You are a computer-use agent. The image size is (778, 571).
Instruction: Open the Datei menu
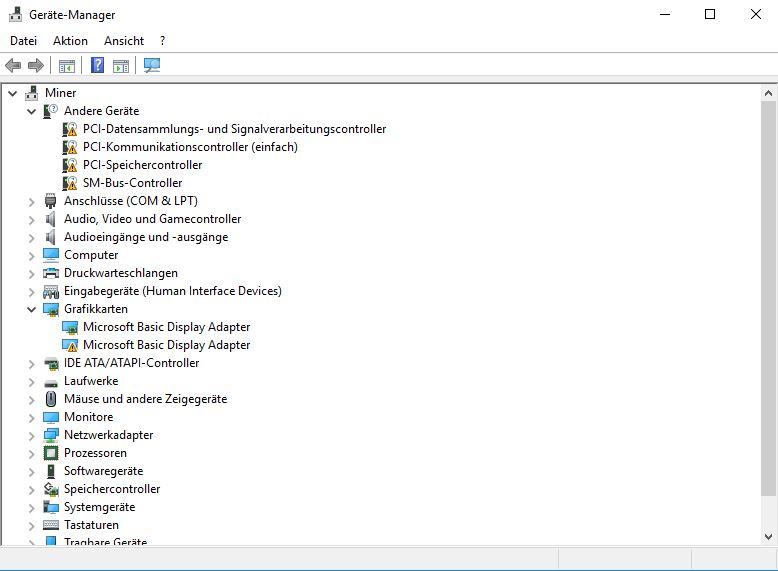point(23,41)
